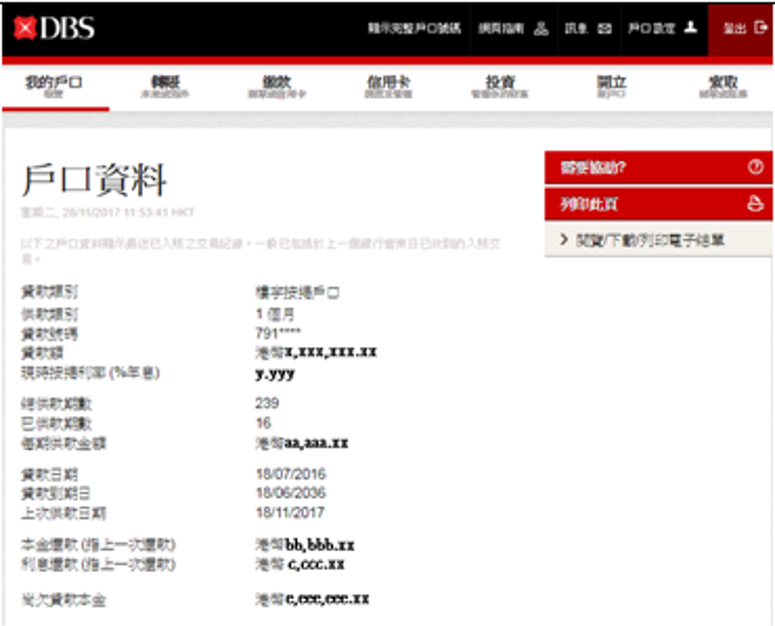Click the user guide person icon

click(x=541, y=29)
